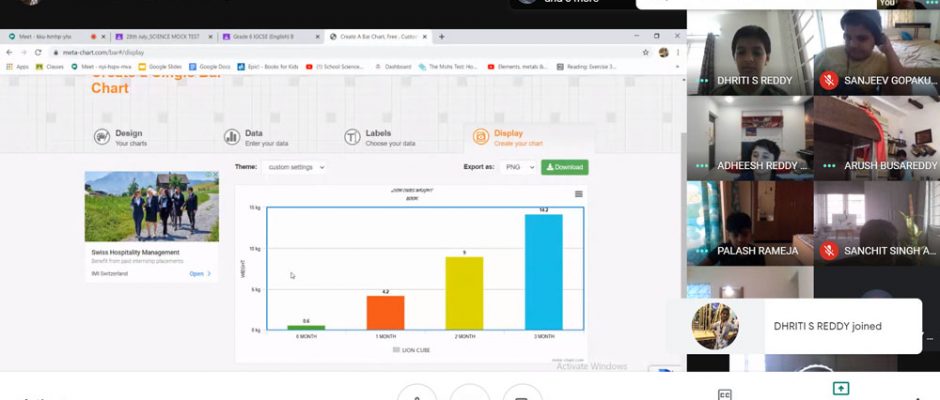Open the Elements, metals YouTube bookmark

click(x=518, y=67)
